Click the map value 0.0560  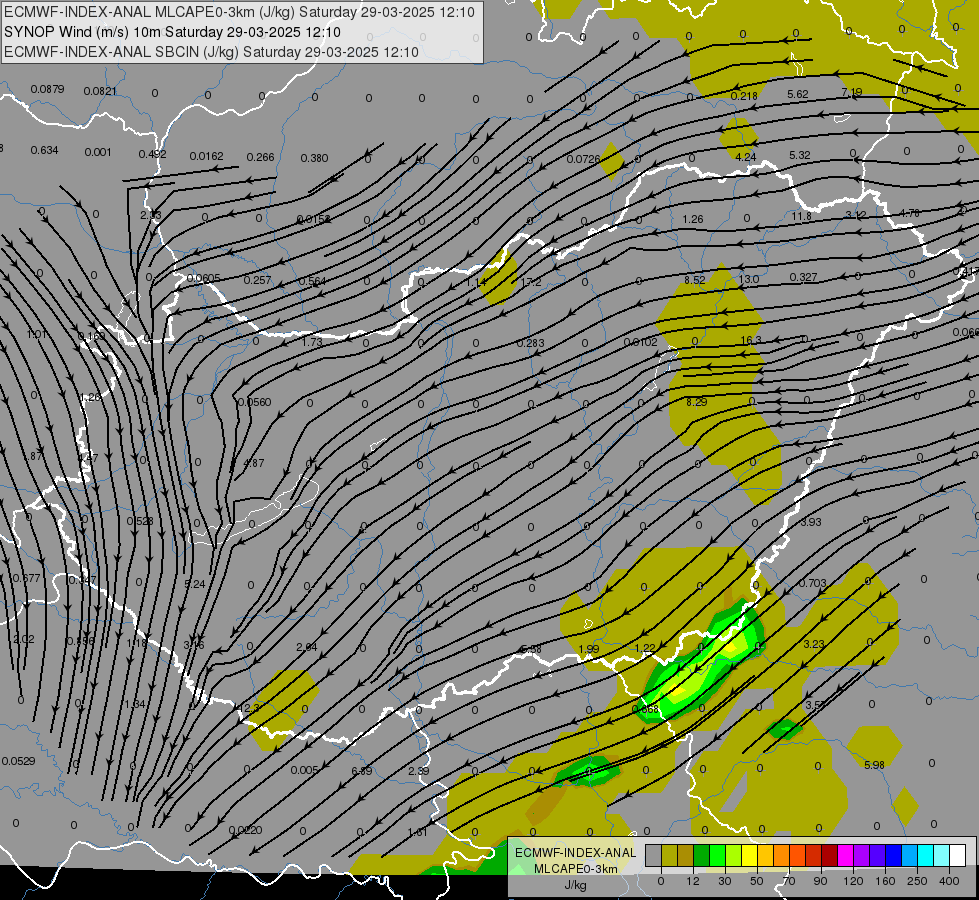[x=255, y=402]
